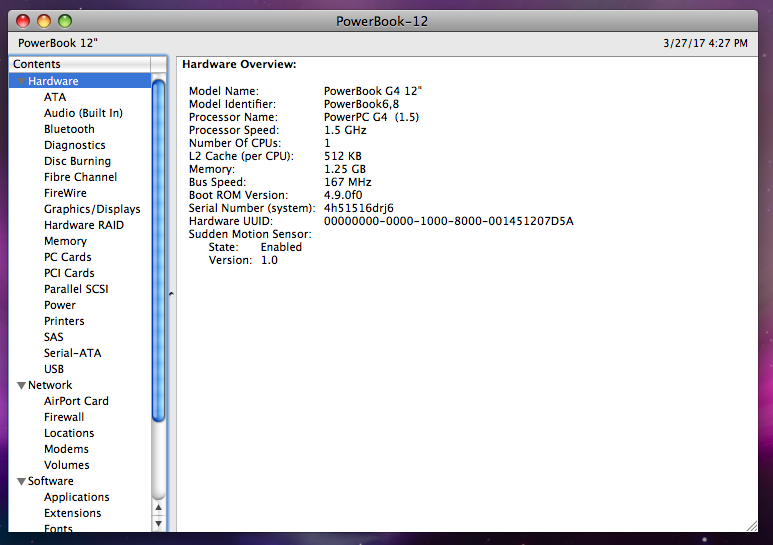Image resolution: width=773 pixels, height=545 pixels.
Task: Open Audio (Built In) details
Action: [x=83, y=113]
